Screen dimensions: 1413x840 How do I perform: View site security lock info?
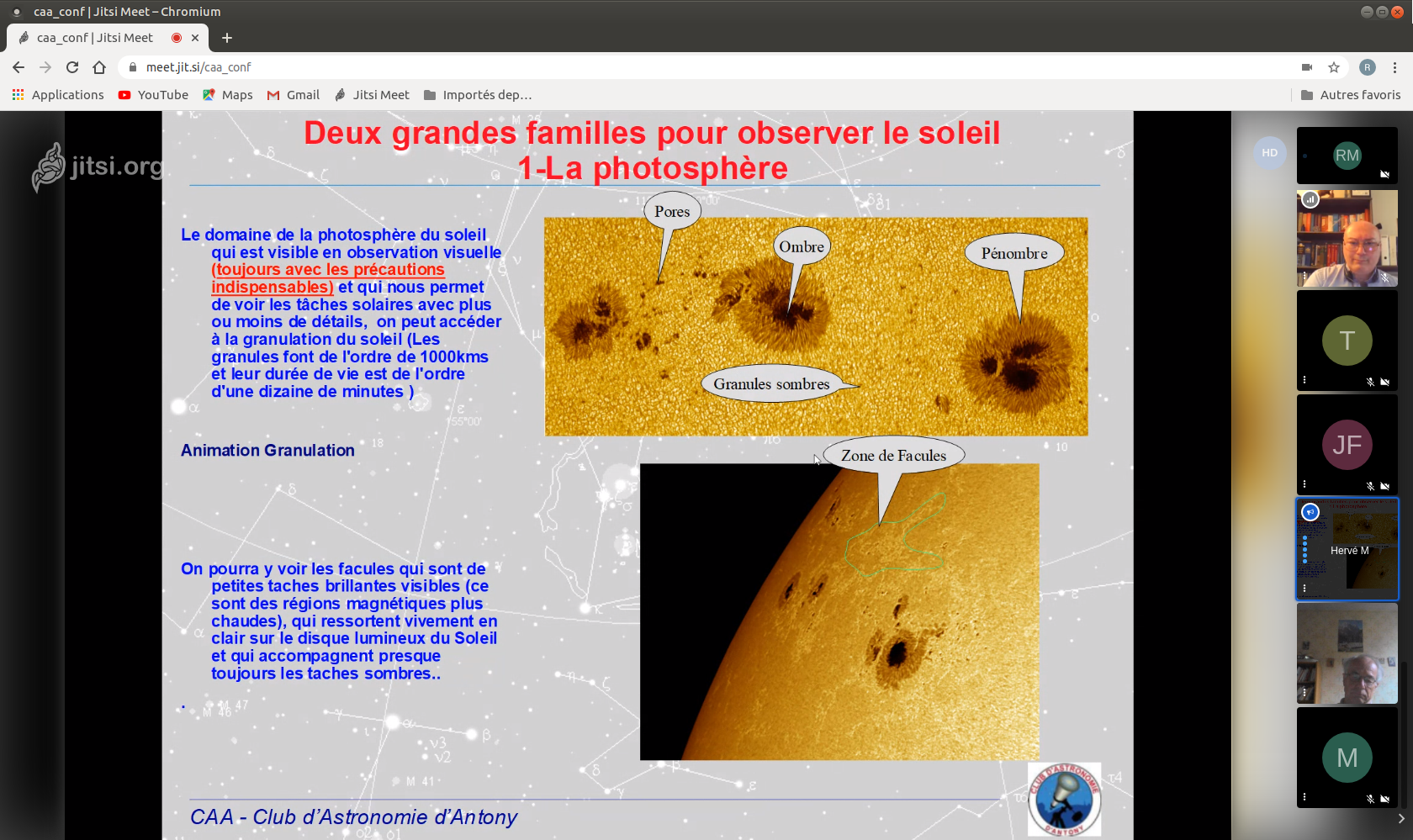click(x=133, y=67)
